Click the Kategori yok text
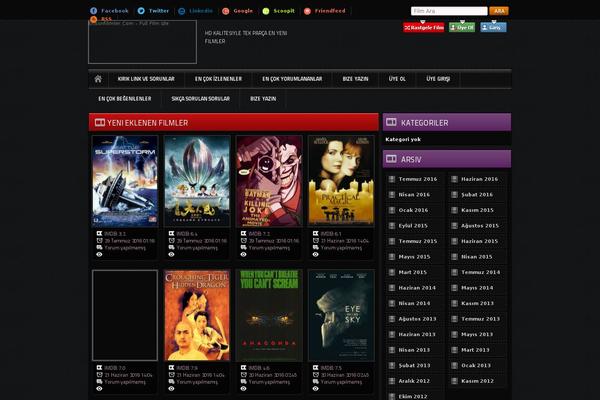Viewport: 600px width, 400px height. click(403, 139)
